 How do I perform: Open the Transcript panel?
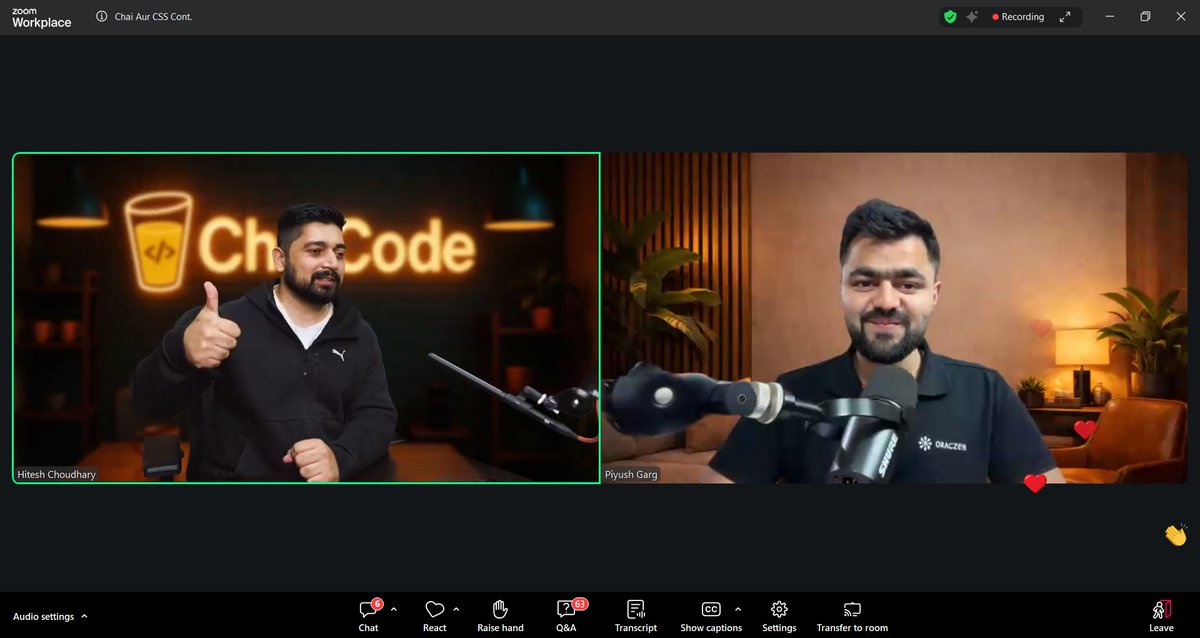coord(635,616)
